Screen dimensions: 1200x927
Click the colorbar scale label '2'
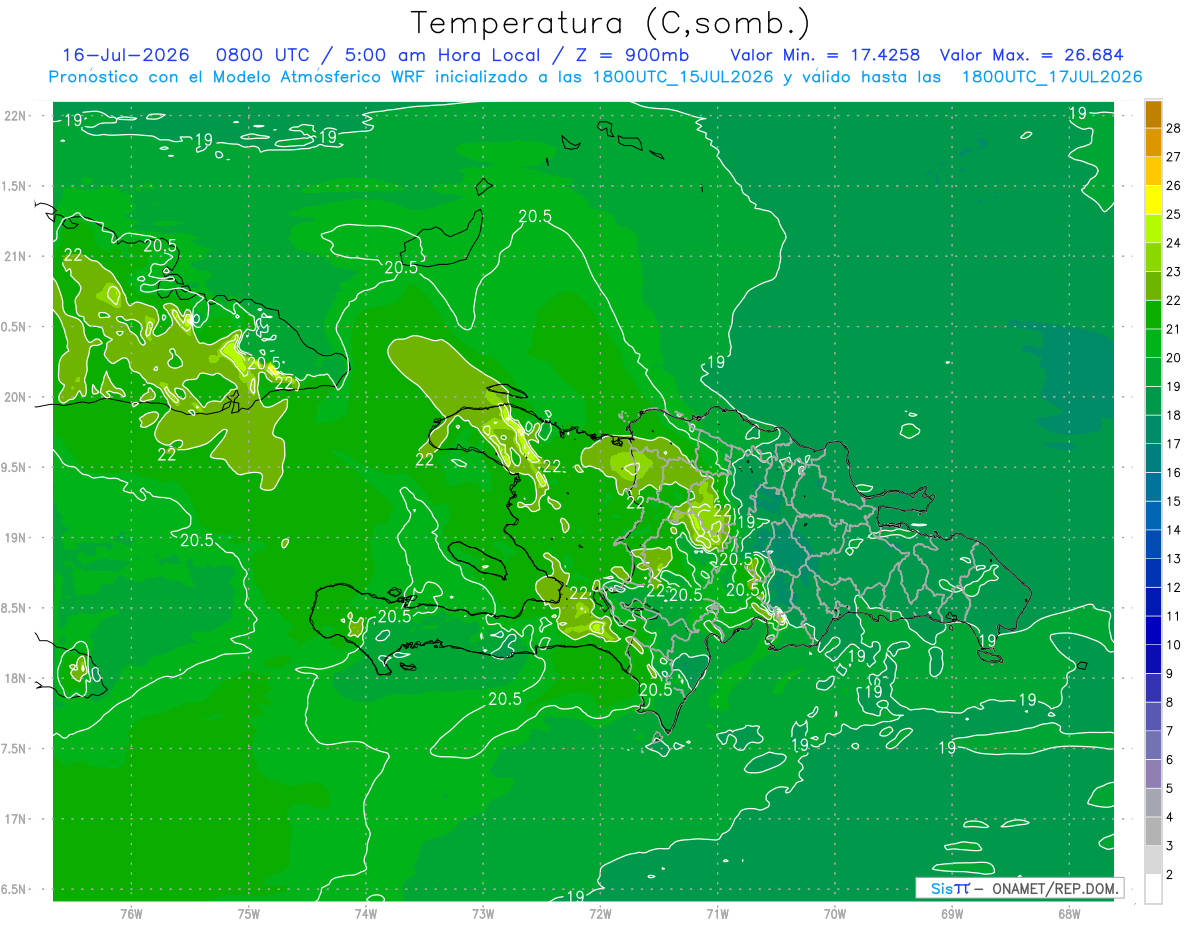(x=1170, y=874)
